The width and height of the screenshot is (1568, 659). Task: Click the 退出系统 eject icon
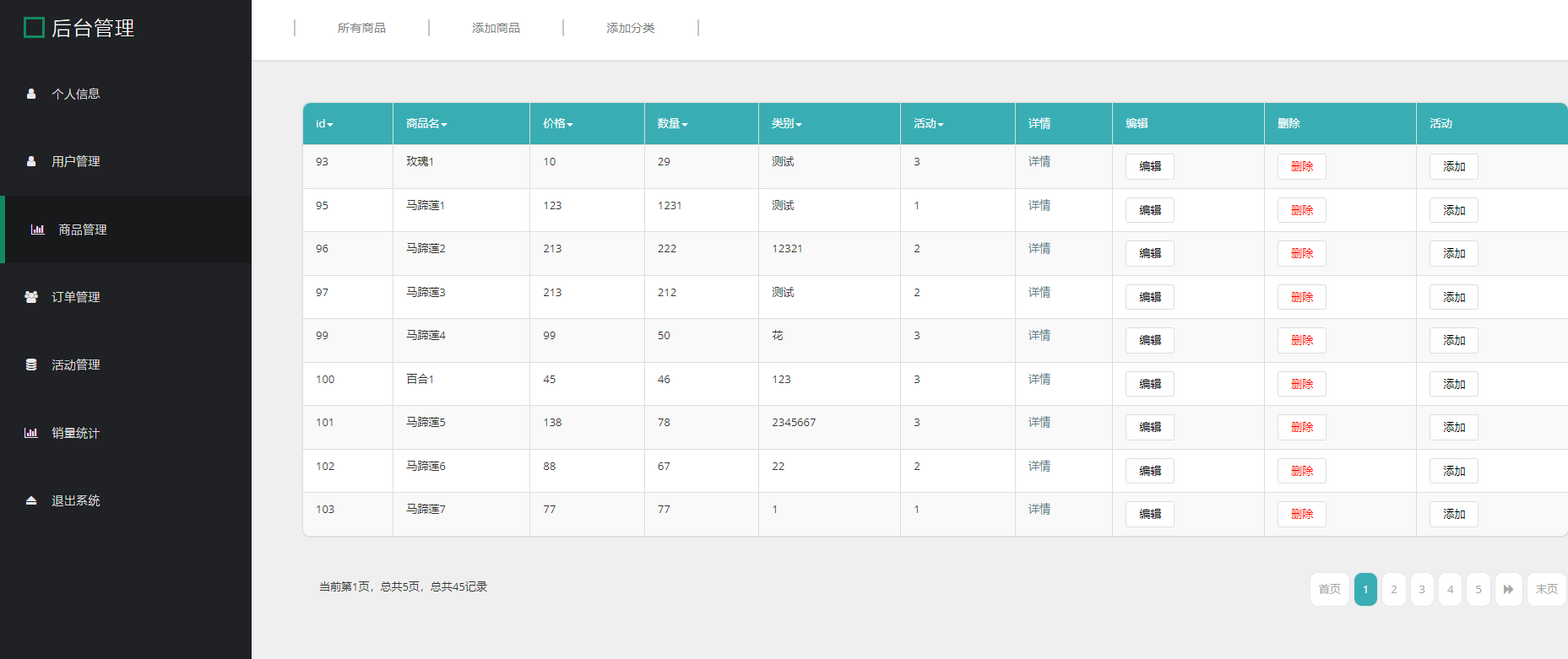tap(31, 500)
